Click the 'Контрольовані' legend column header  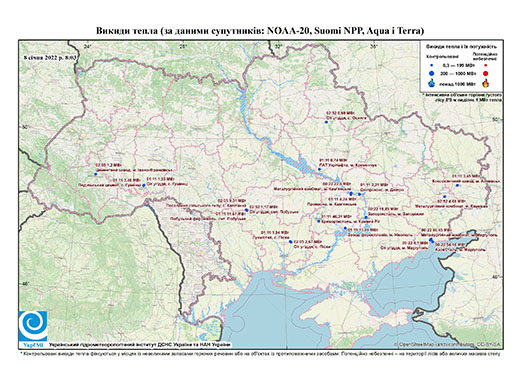[442, 56]
